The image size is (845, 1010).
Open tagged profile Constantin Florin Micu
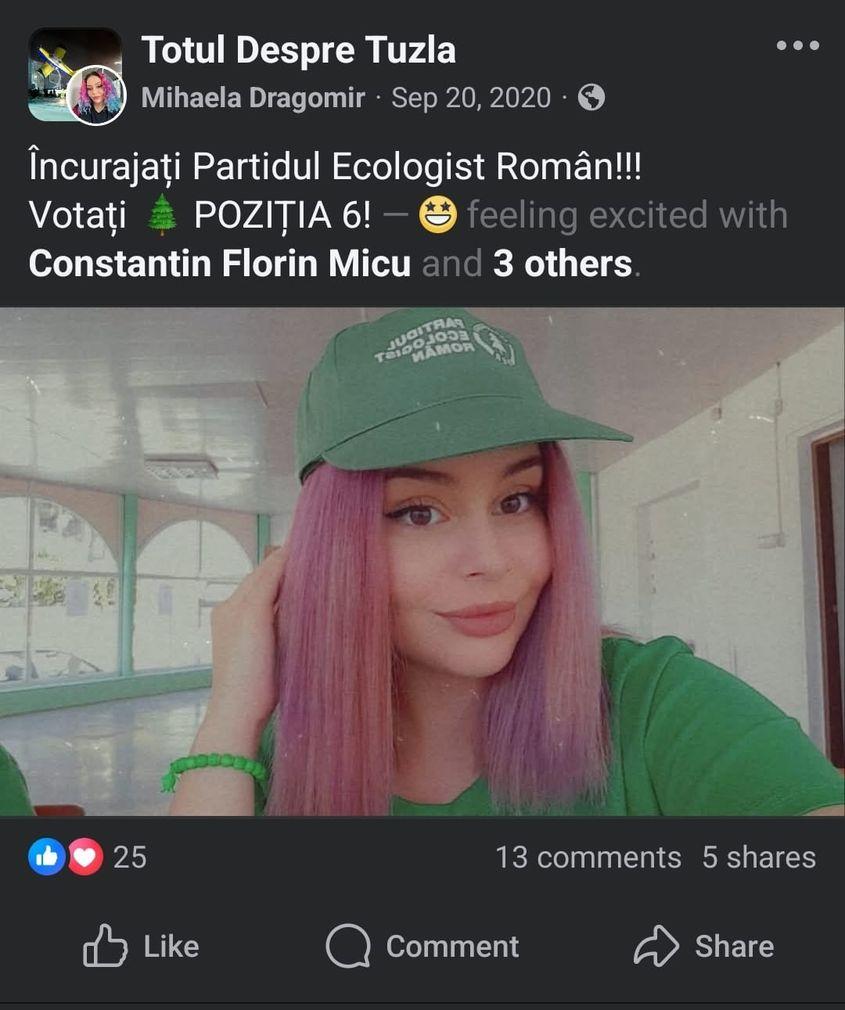(220, 263)
